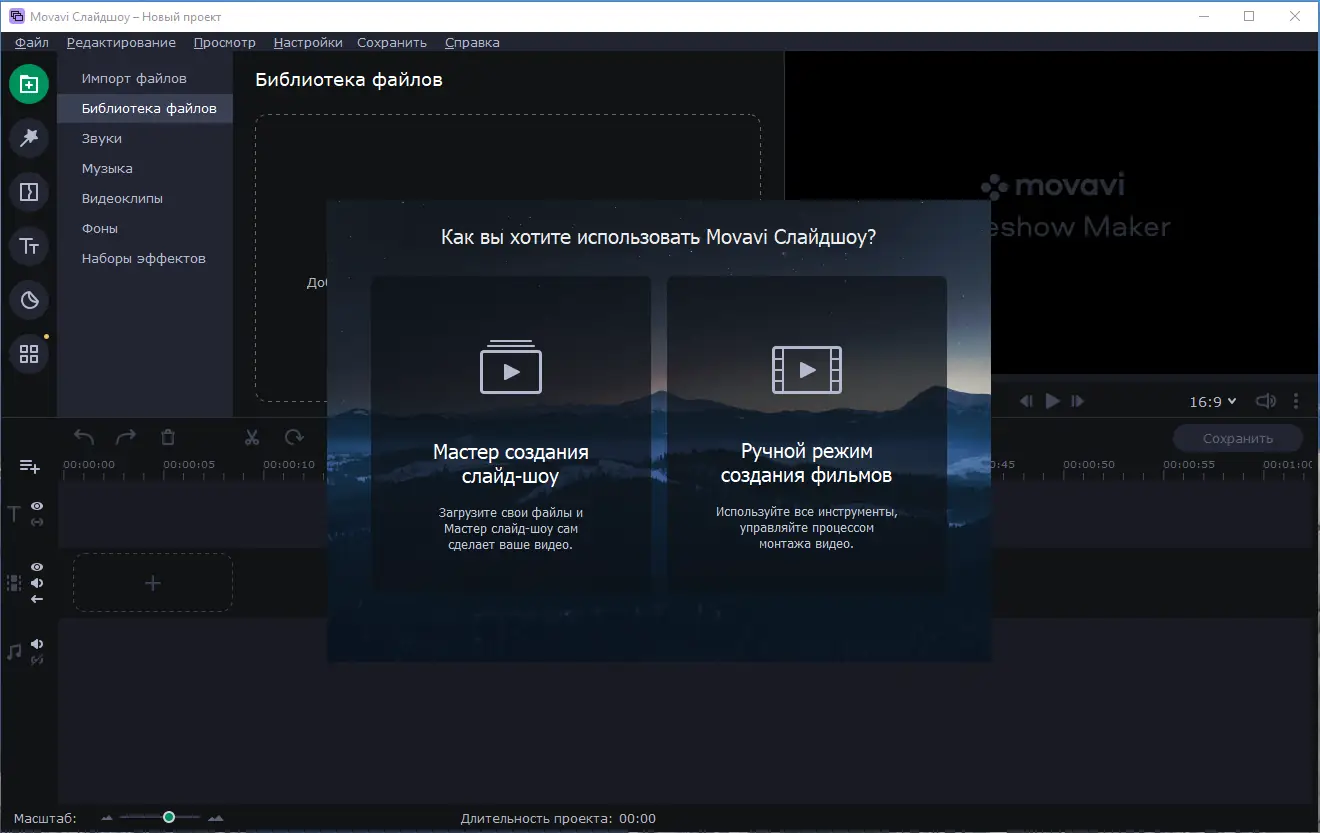Click the Undo arrow above the timeline
Viewport: 1320px width, 833px height.
[83, 437]
